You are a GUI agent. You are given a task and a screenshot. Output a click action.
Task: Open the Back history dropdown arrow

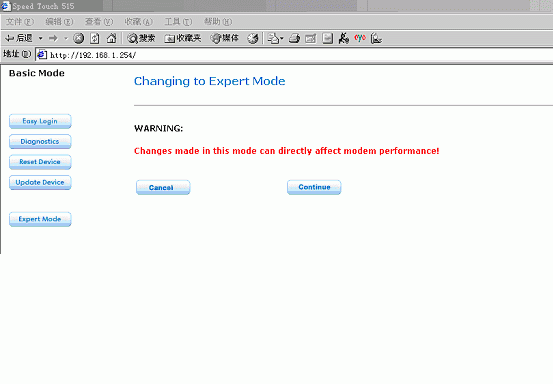pyautogui.click(x=41, y=38)
